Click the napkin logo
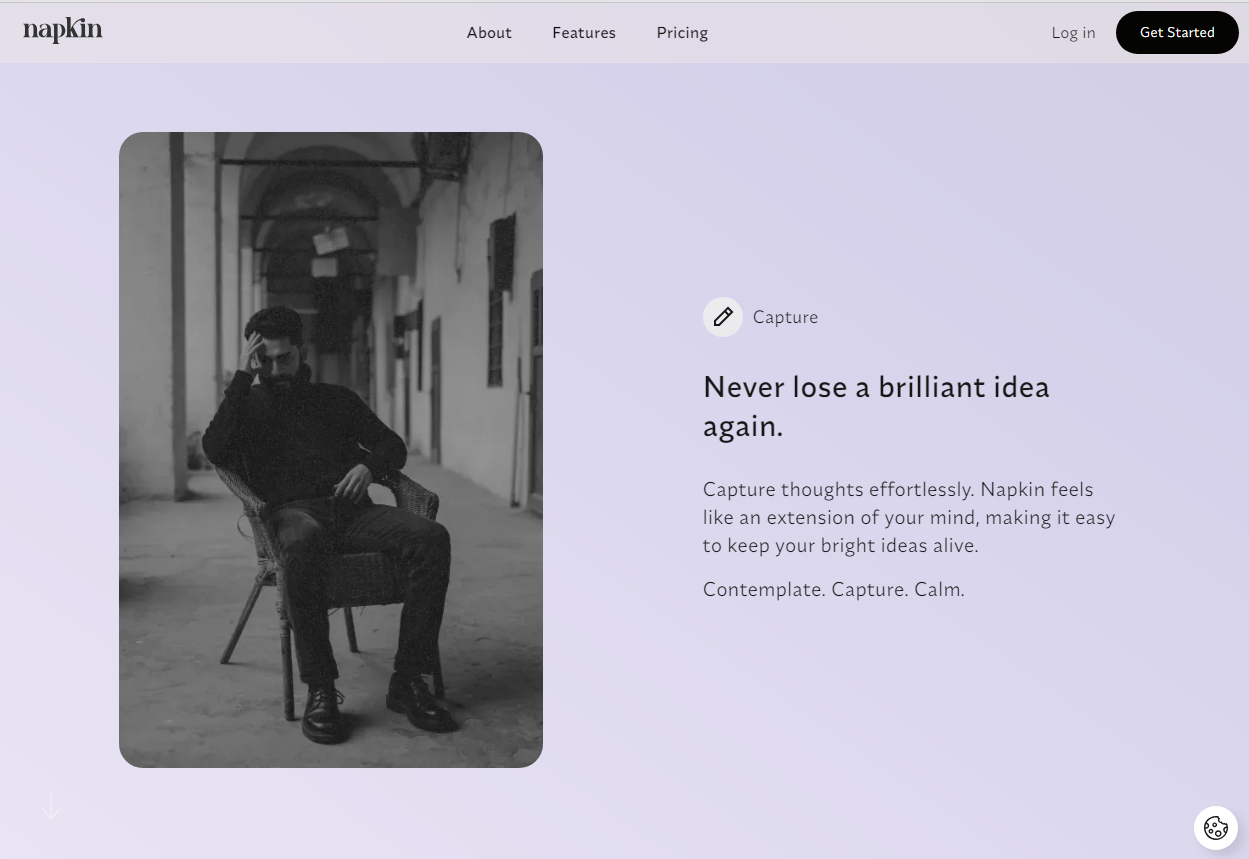The height and width of the screenshot is (859, 1249). point(63,31)
